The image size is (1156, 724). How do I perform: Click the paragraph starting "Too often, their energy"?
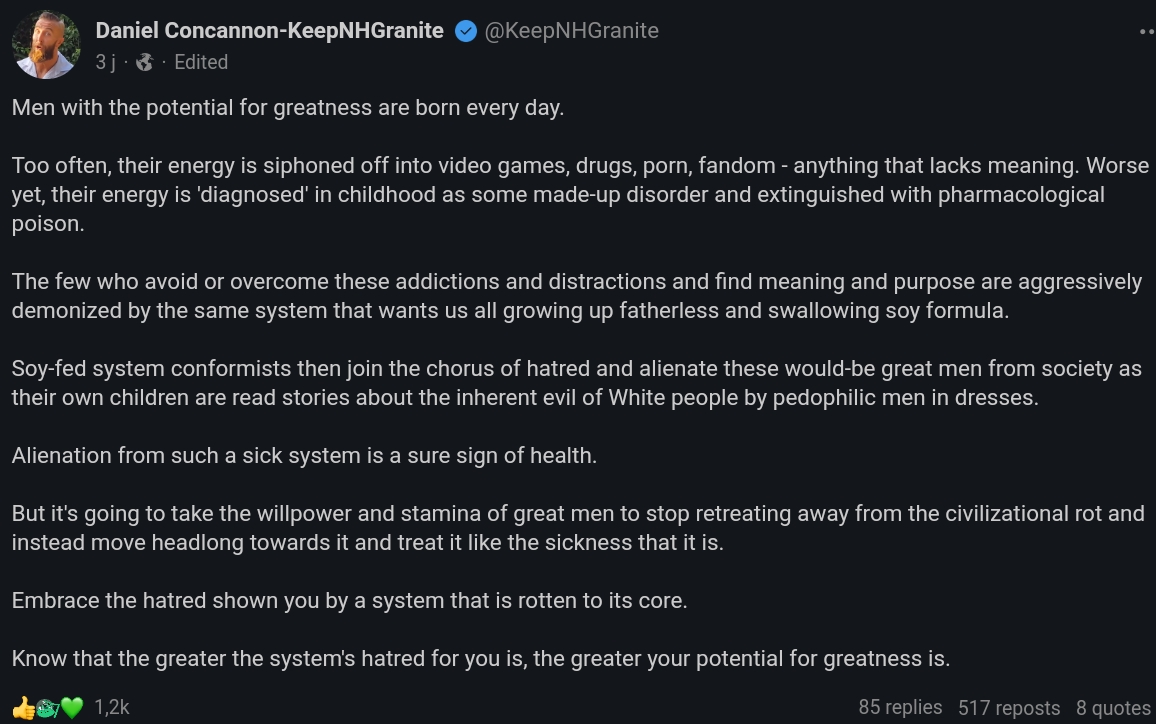click(578, 194)
